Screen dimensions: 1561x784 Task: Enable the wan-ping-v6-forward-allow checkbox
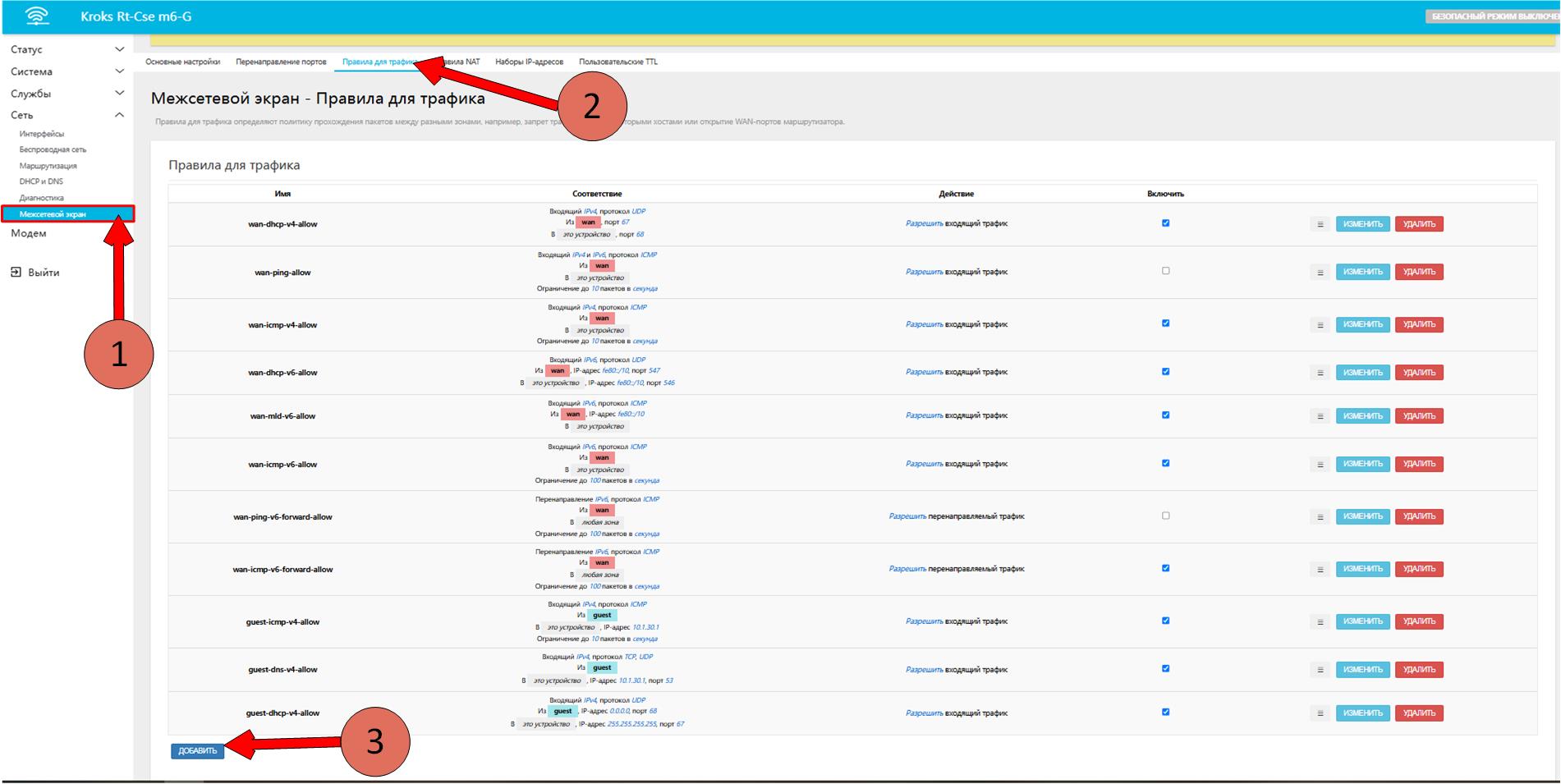(1165, 516)
